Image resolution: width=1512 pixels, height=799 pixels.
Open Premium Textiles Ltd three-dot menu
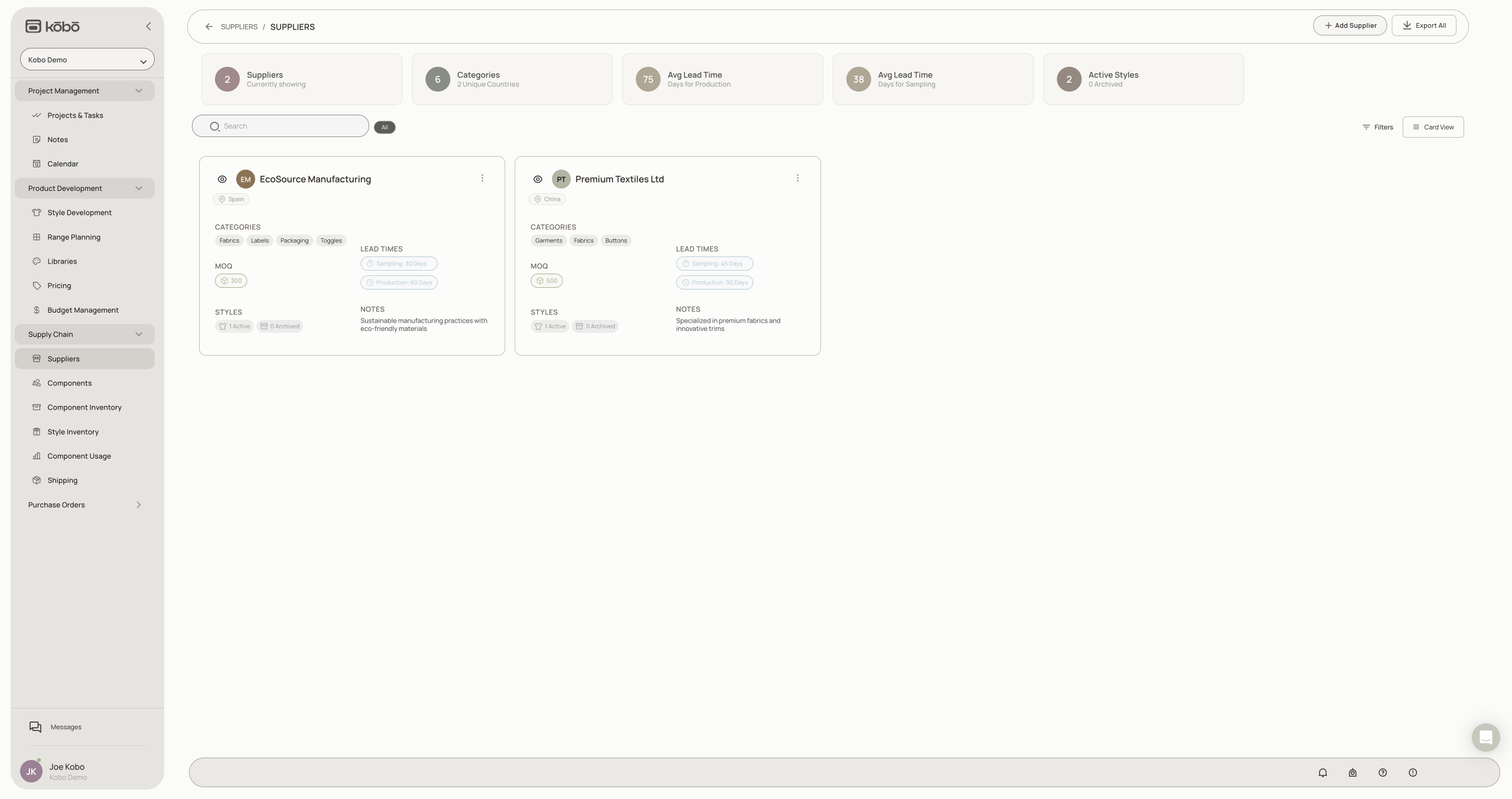797,178
